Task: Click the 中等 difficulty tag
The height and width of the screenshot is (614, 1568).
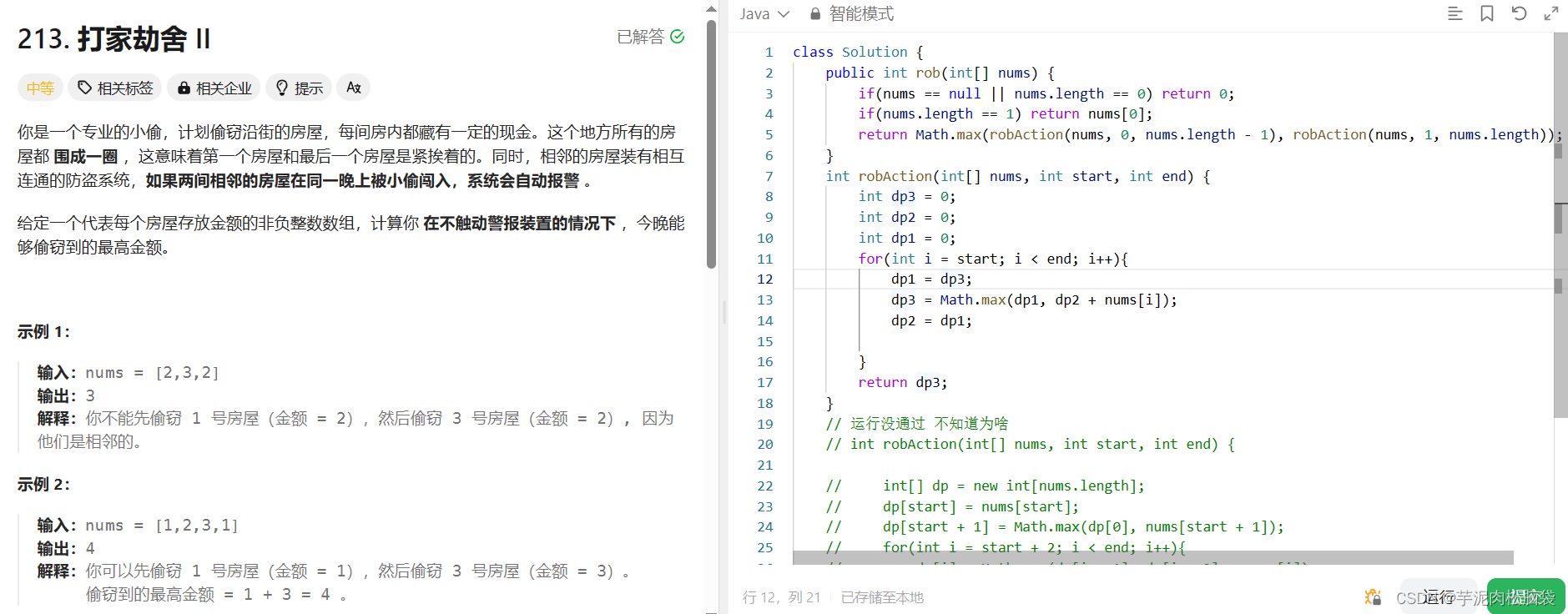Action: point(40,88)
